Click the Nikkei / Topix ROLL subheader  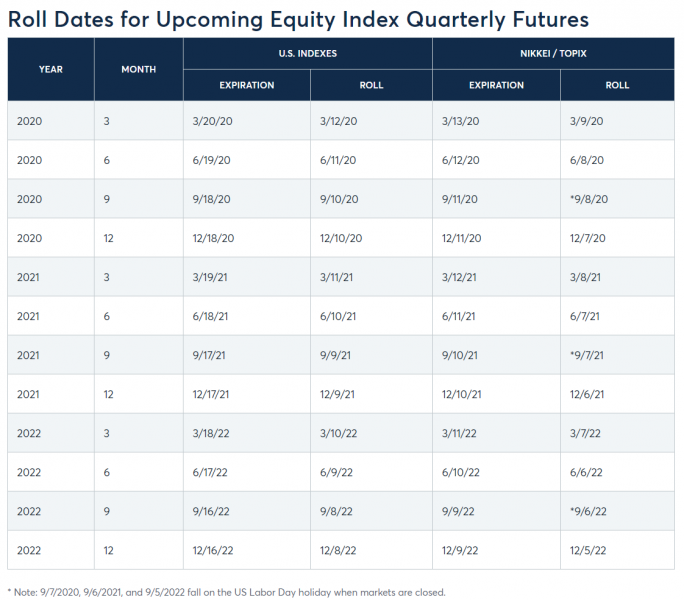coord(617,85)
